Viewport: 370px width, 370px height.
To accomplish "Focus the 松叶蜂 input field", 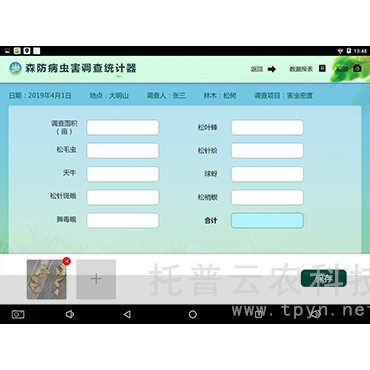I will click(x=267, y=128).
